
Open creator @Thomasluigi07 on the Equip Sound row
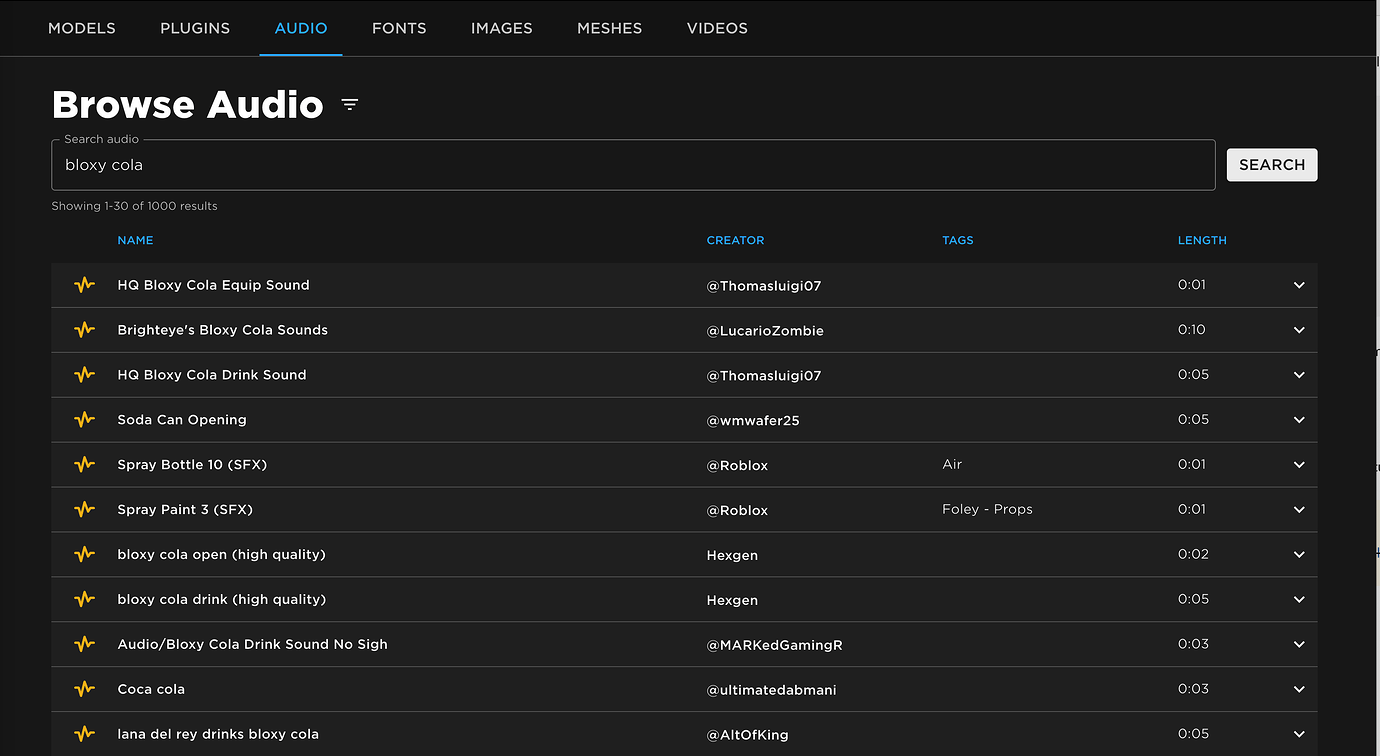tap(764, 286)
